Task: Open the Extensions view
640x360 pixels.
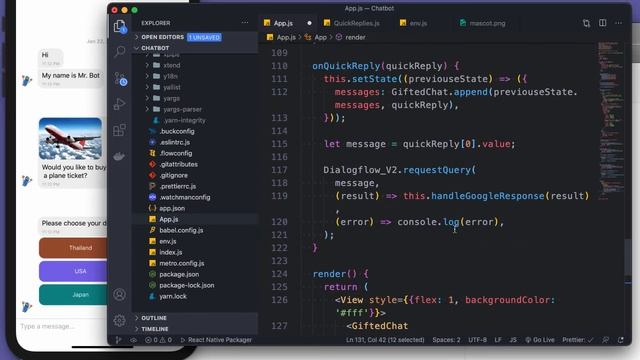Action: 120,130
